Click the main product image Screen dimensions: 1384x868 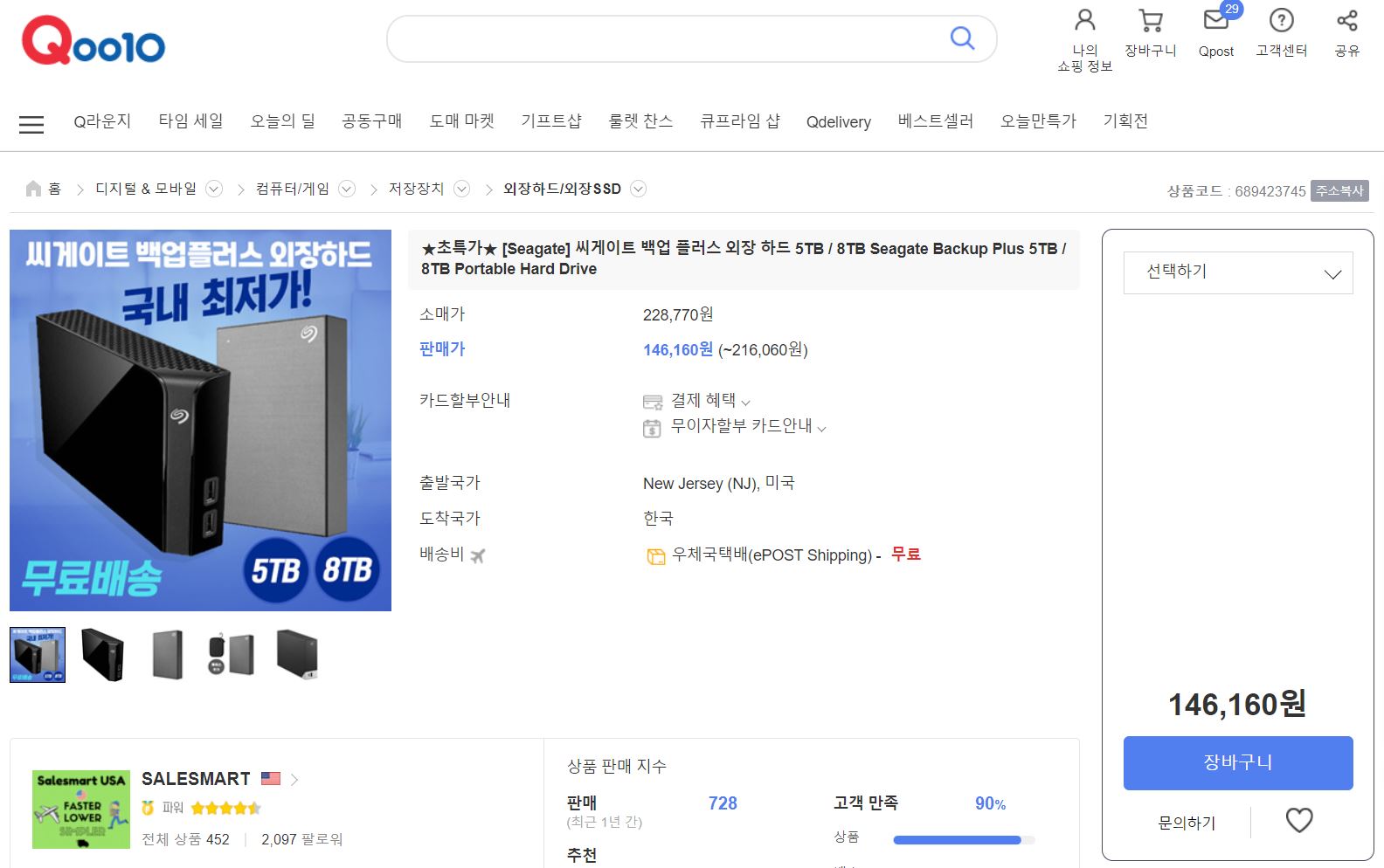click(200, 420)
